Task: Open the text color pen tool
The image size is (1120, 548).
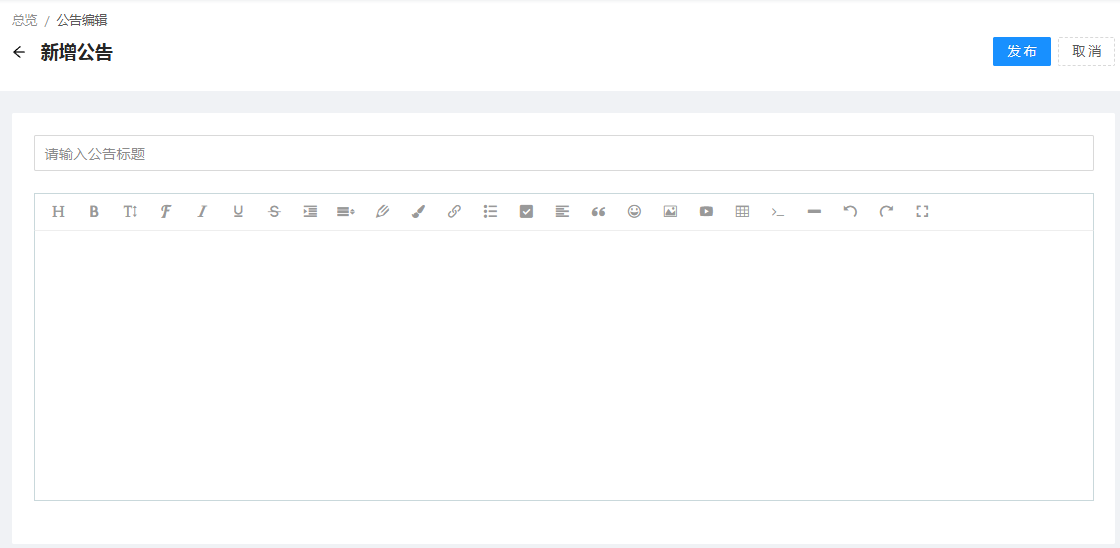Action: point(382,212)
